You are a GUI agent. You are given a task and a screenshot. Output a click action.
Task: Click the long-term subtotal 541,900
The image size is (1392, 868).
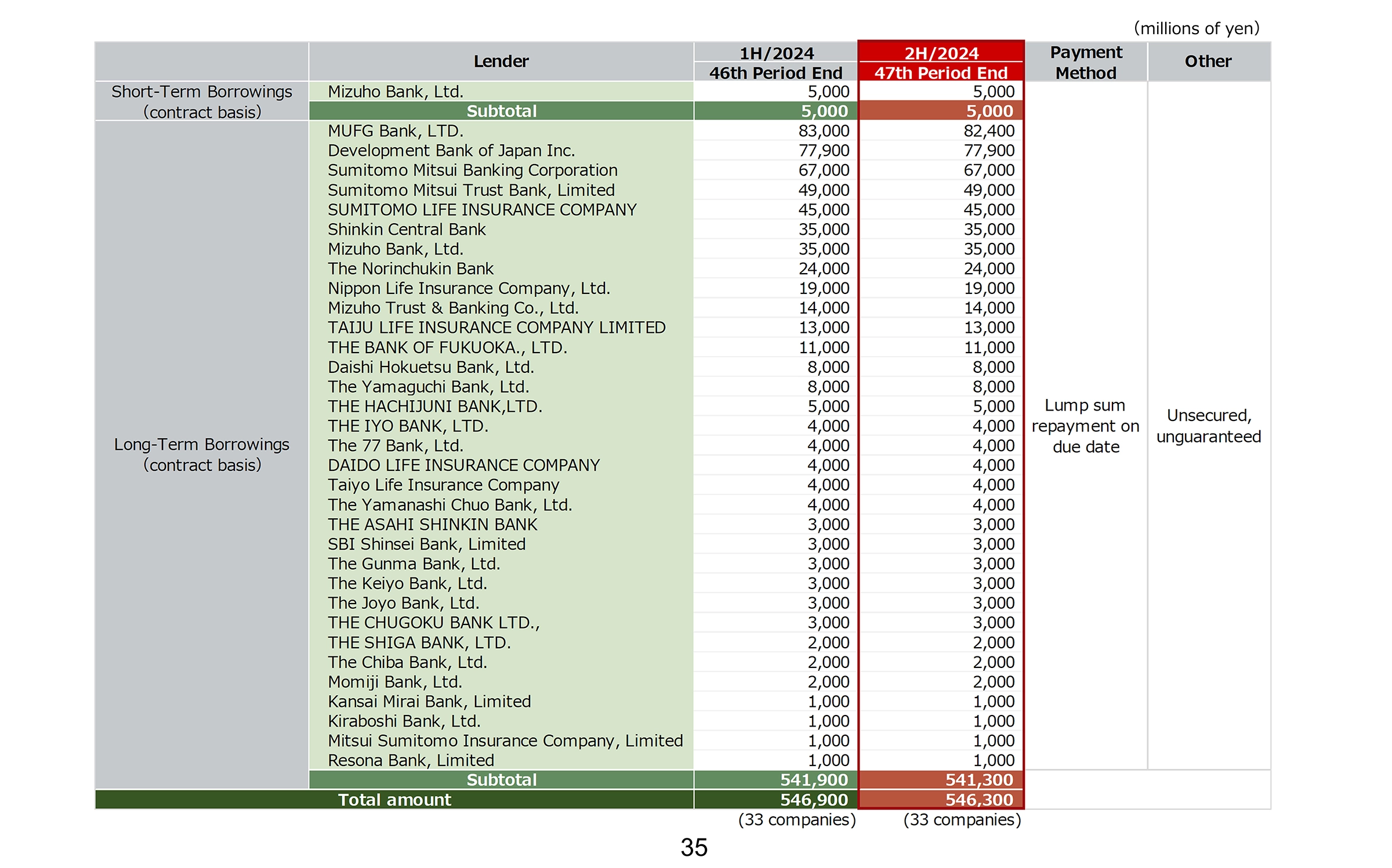click(814, 780)
